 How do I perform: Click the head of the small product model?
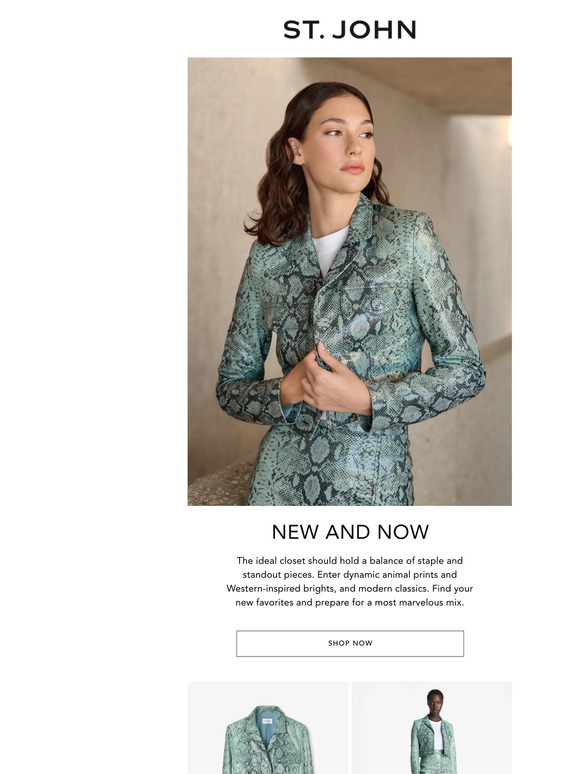click(435, 698)
